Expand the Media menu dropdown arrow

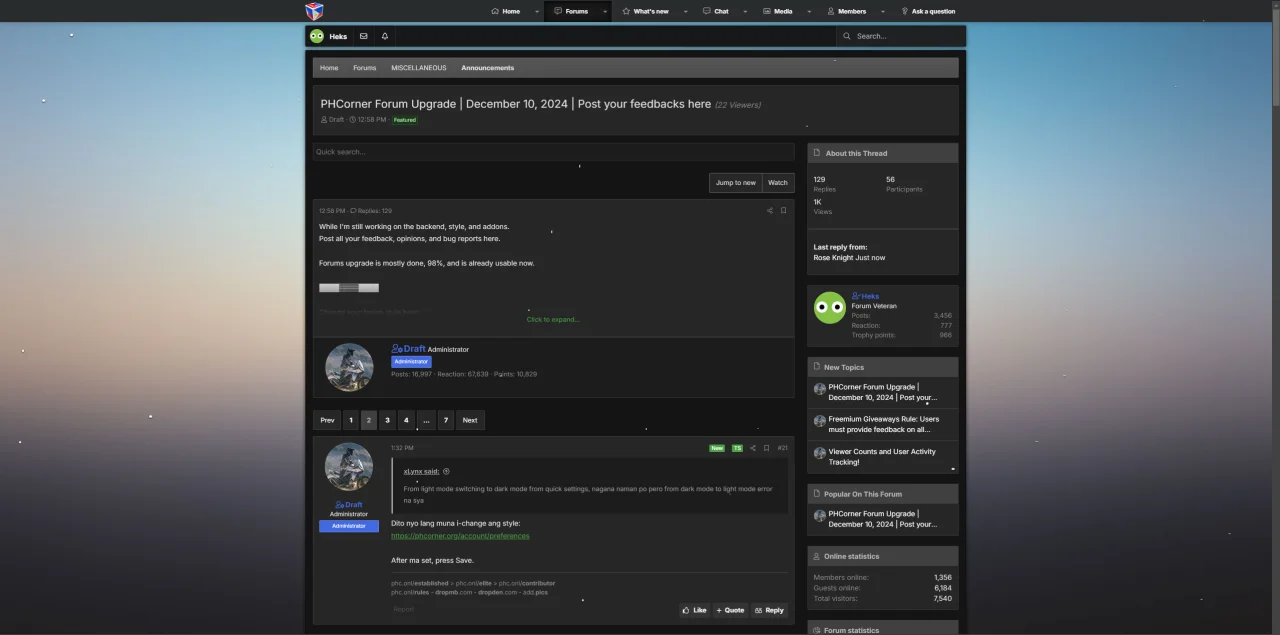[809, 12]
